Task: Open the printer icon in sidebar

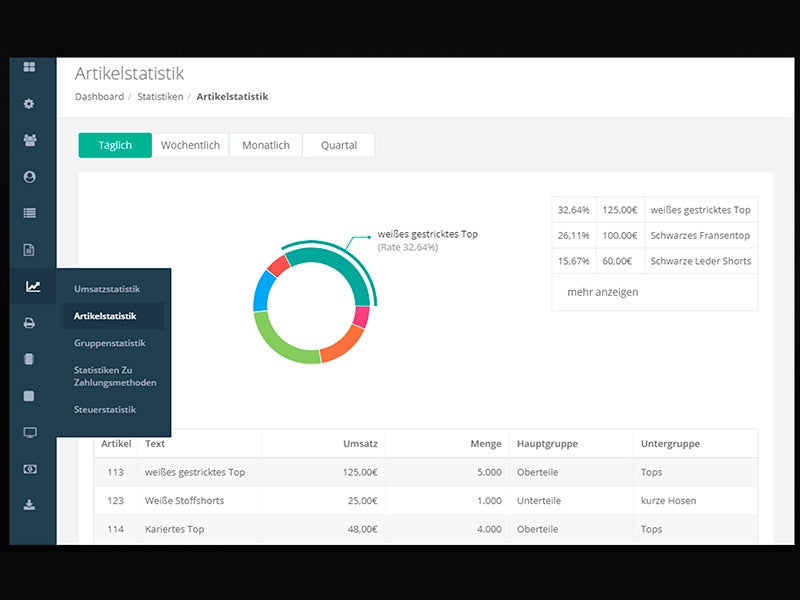Action: [29, 323]
